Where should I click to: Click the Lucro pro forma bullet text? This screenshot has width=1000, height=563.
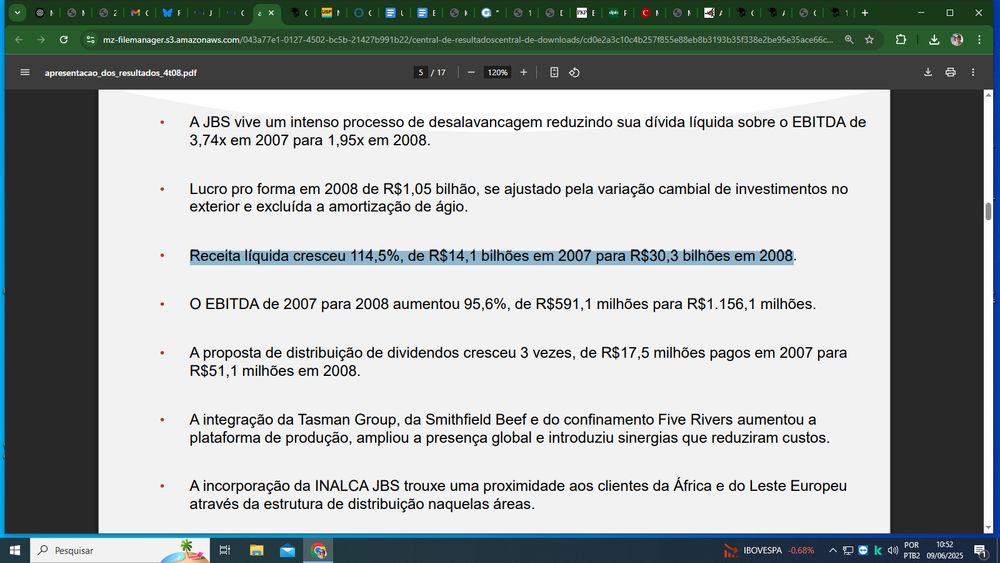(518, 198)
